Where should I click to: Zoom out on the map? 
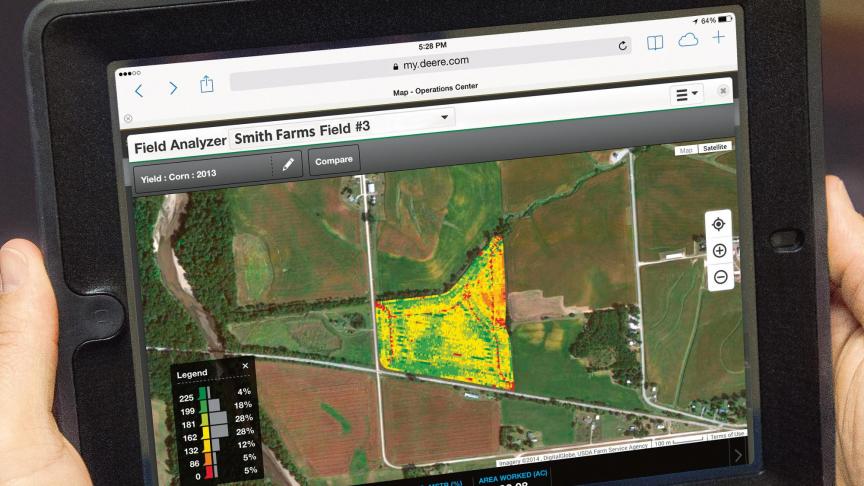720,277
